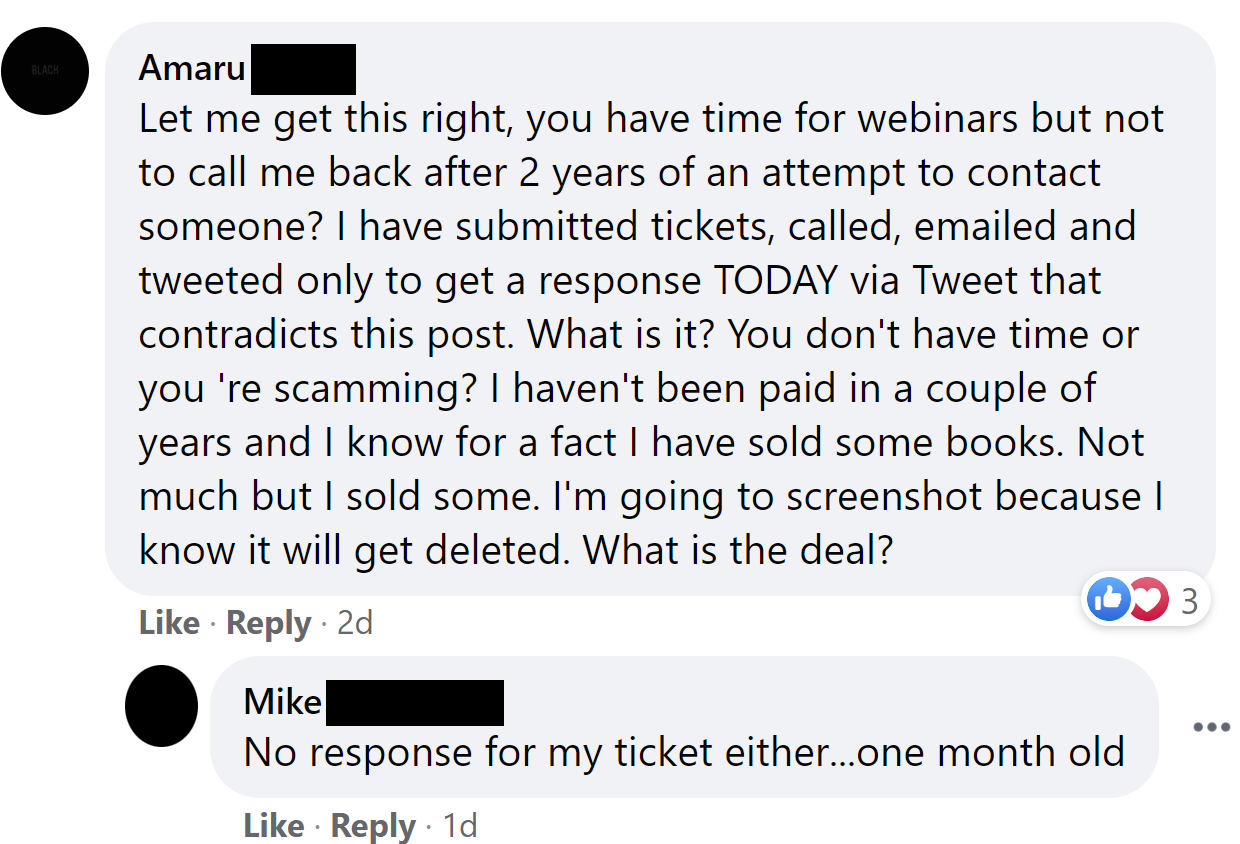The width and height of the screenshot is (1240, 844).
Task: Click the 1d timestamp on Mike's reply
Action: tap(460, 826)
